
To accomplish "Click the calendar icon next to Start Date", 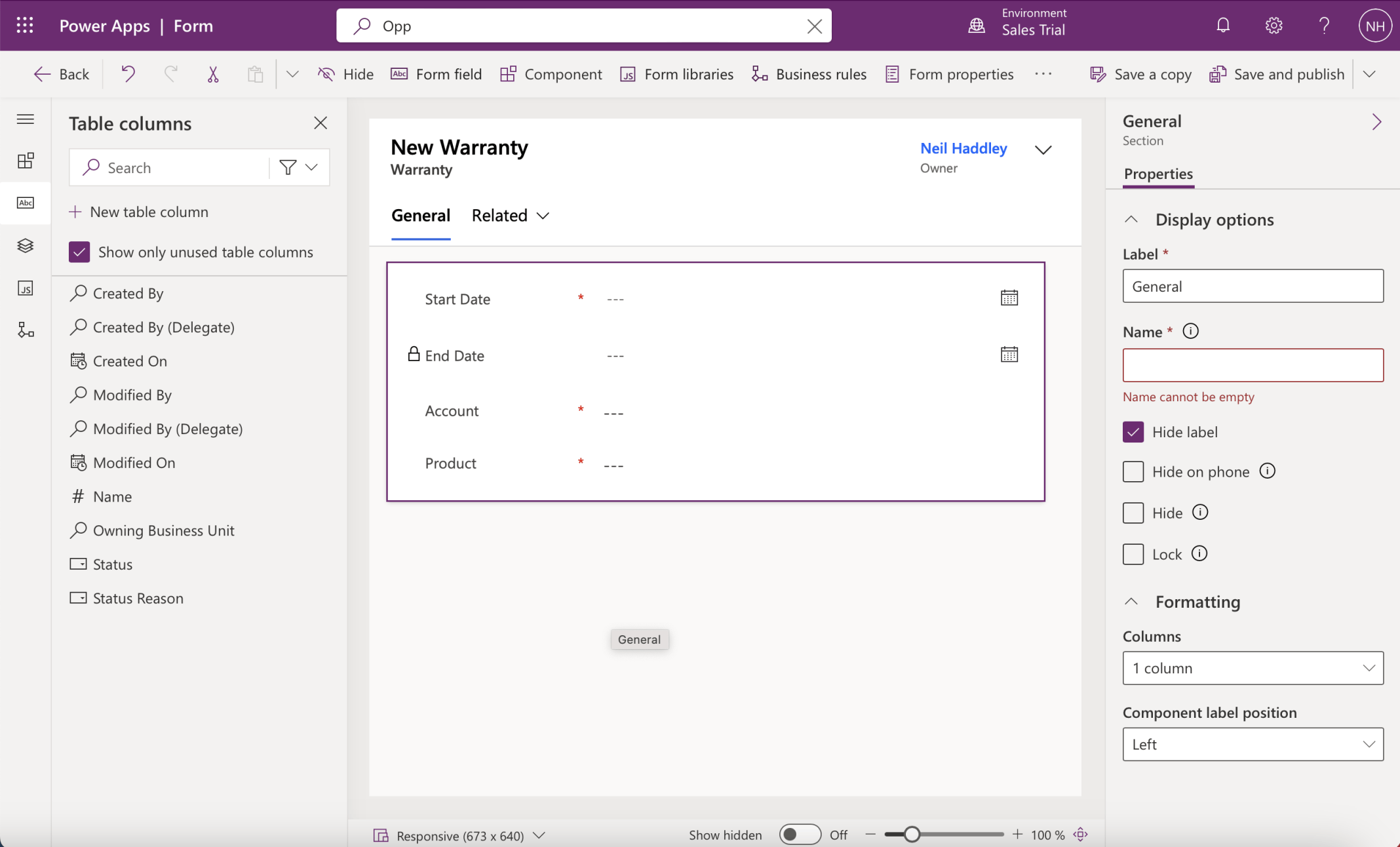I will pyautogui.click(x=1009, y=297).
